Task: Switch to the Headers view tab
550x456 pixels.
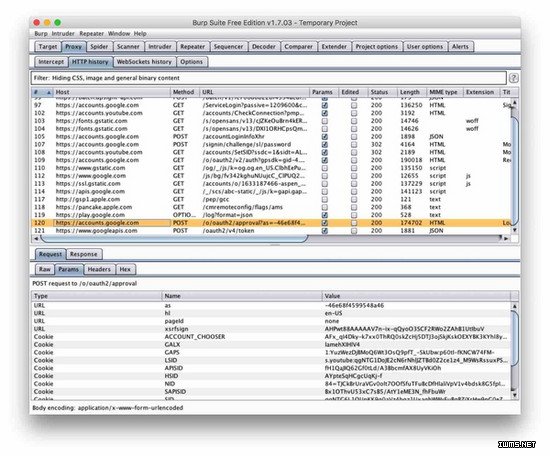Action: pos(99,269)
